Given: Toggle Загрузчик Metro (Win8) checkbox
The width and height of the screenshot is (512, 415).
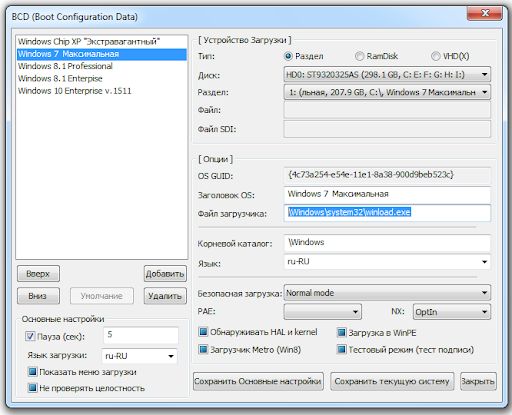Looking at the screenshot, I should coord(203,349).
